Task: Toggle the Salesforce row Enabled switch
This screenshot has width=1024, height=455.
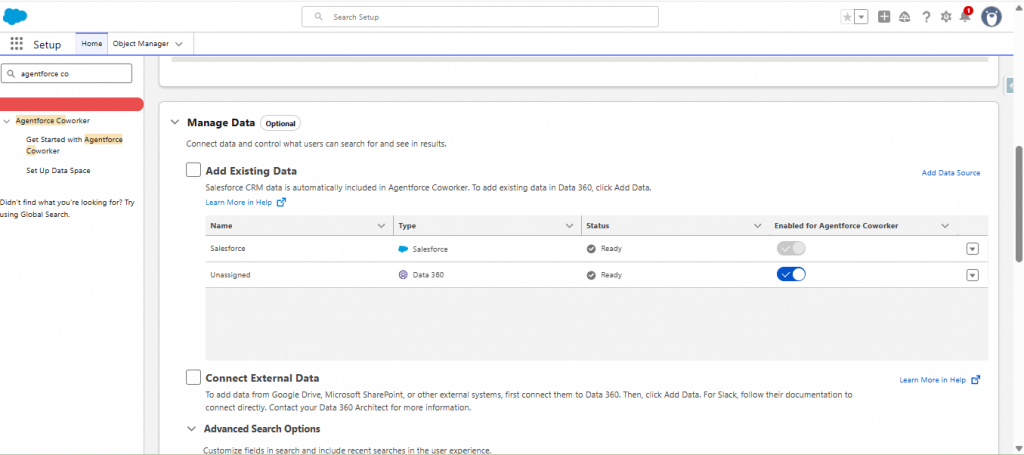Action: point(791,248)
